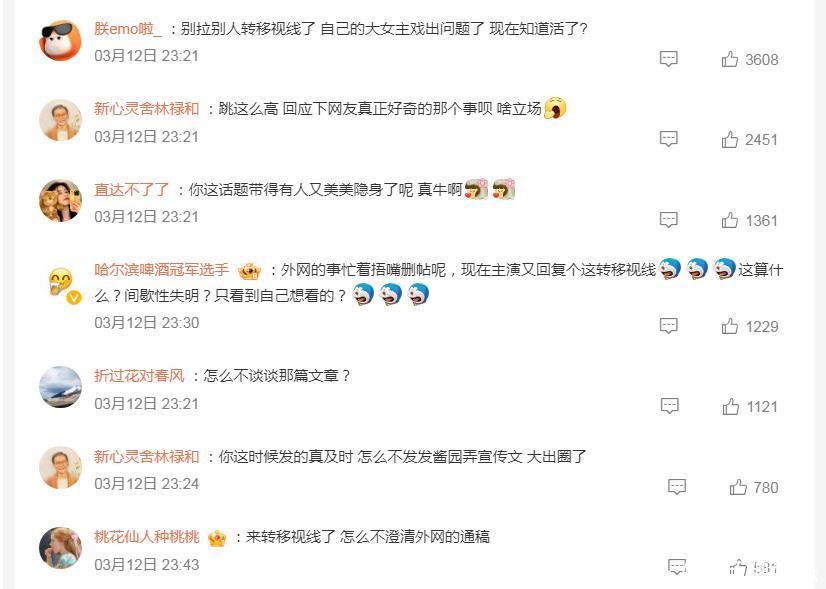The width and height of the screenshot is (826, 589).
Task: Reply to 哈尔滨啤酒冠军选手's comment
Action: [x=668, y=326]
